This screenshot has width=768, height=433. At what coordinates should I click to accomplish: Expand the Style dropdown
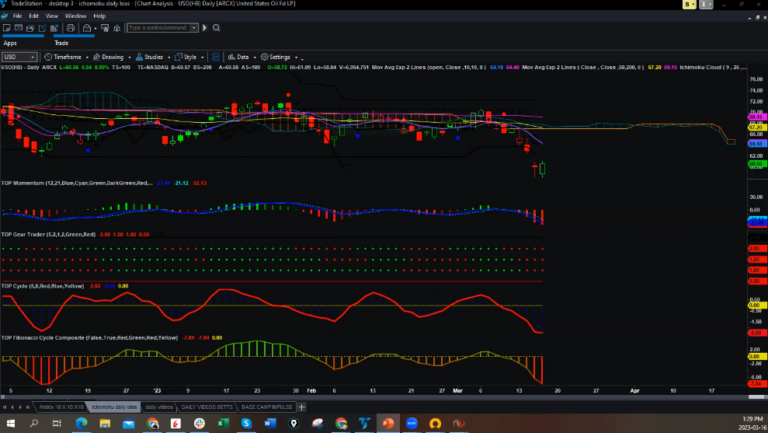188,57
